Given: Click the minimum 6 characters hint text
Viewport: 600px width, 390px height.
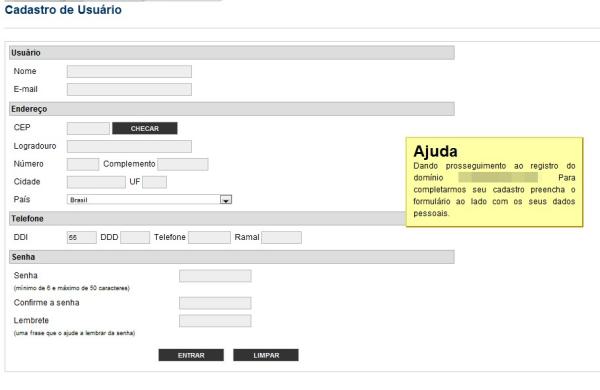Looking at the screenshot, I should [x=72, y=288].
